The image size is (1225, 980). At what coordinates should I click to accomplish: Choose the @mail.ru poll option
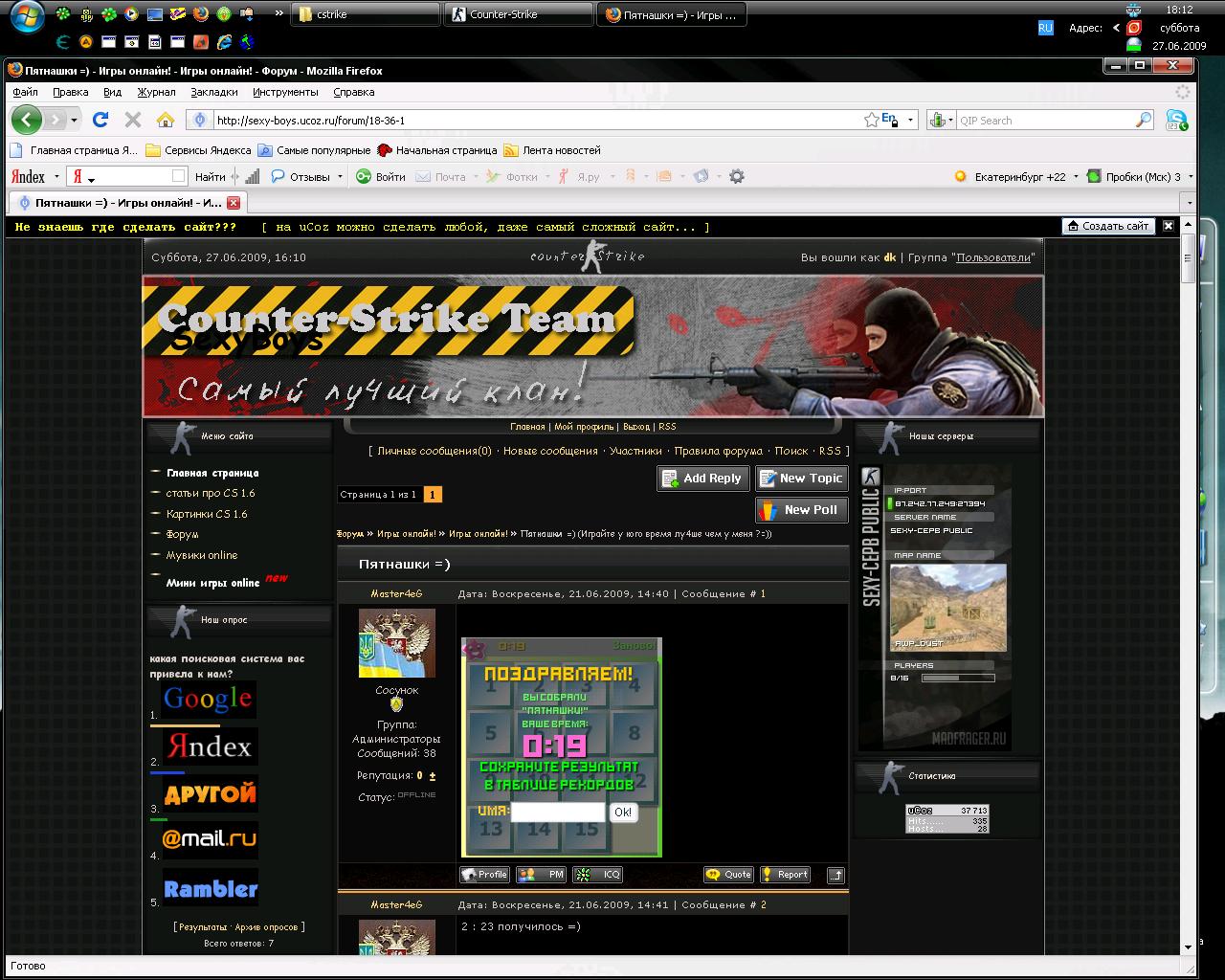(210, 839)
